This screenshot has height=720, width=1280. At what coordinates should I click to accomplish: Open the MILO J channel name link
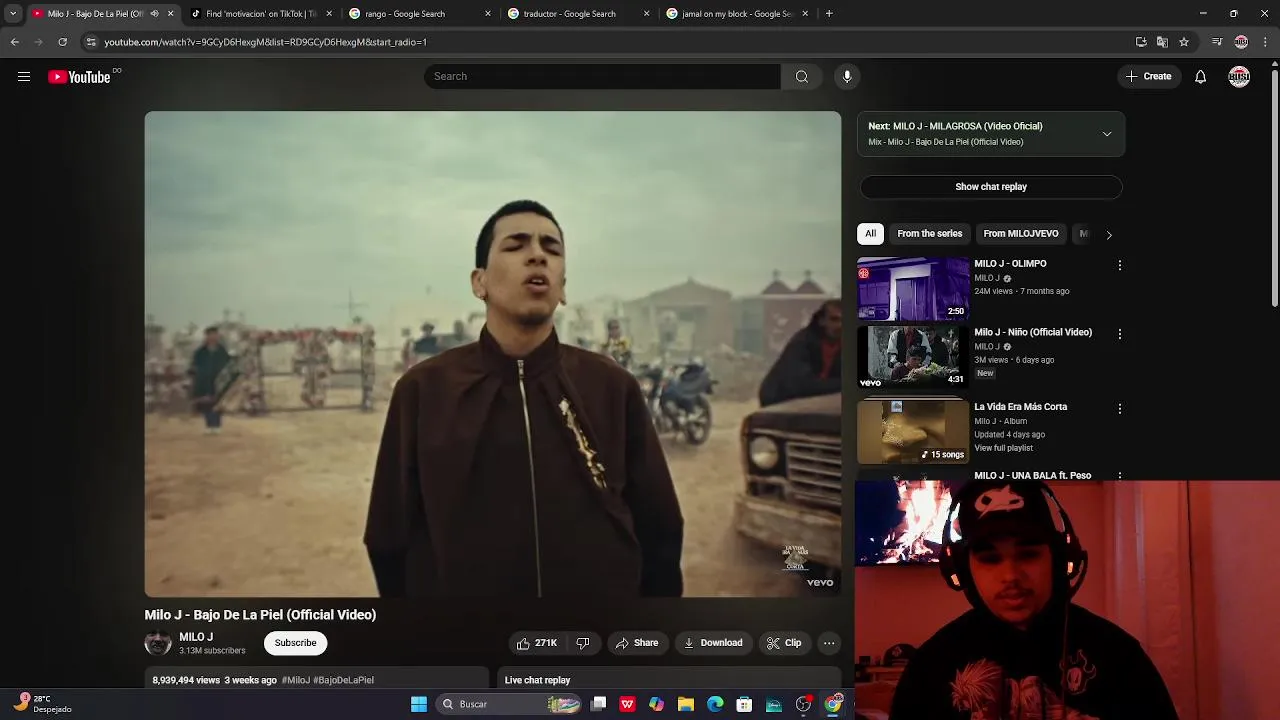[196, 637]
